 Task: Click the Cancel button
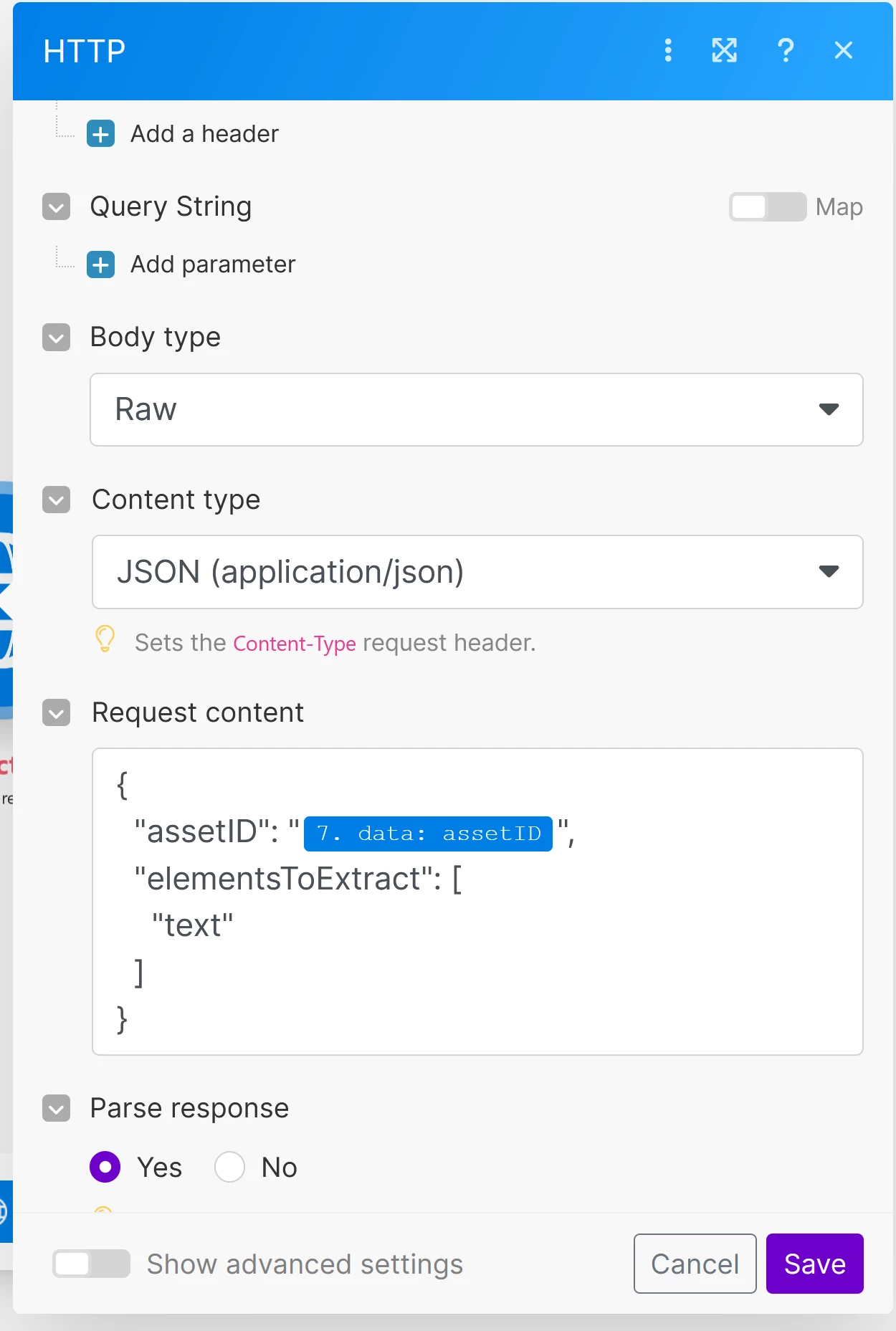click(x=695, y=1264)
